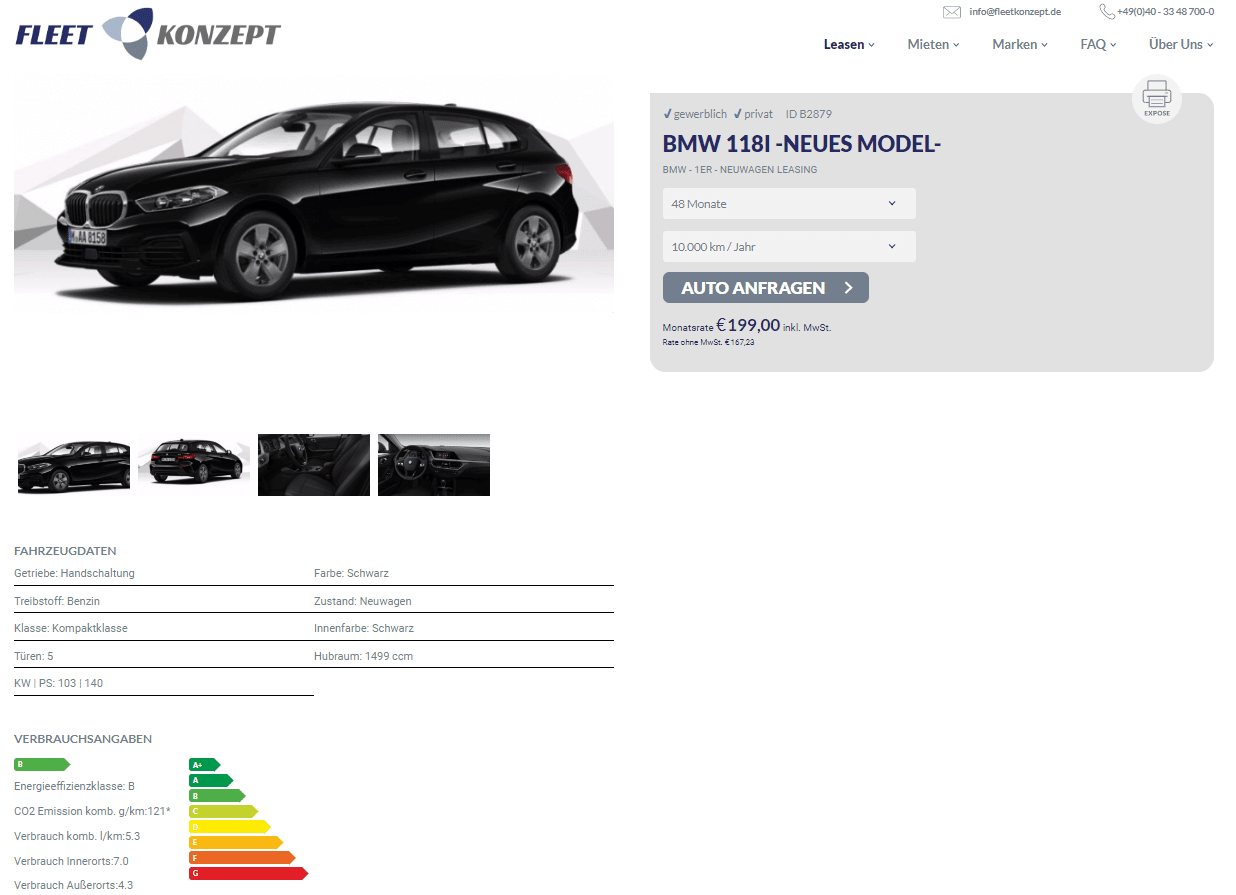The image size is (1236, 895).
Task: Click the 'gewerblich' checkmark label
Action: tap(695, 114)
